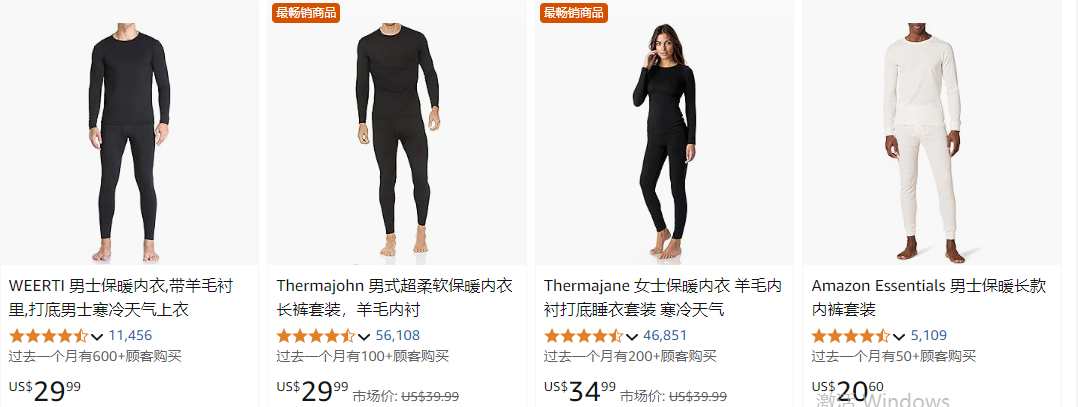
Task: View the 5,109 Amazon Essentials reviews
Action: point(929,336)
